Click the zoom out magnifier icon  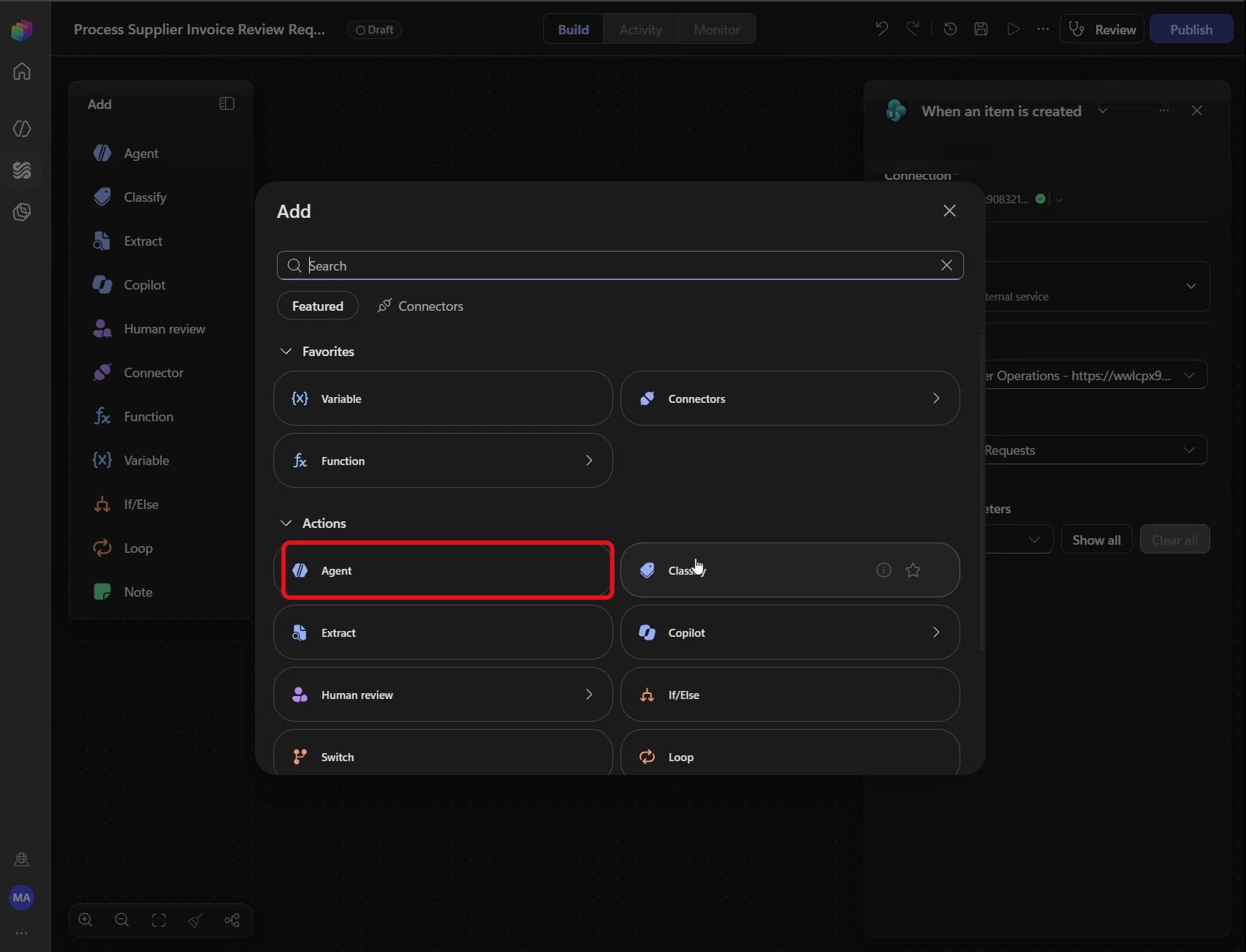point(122,920)
